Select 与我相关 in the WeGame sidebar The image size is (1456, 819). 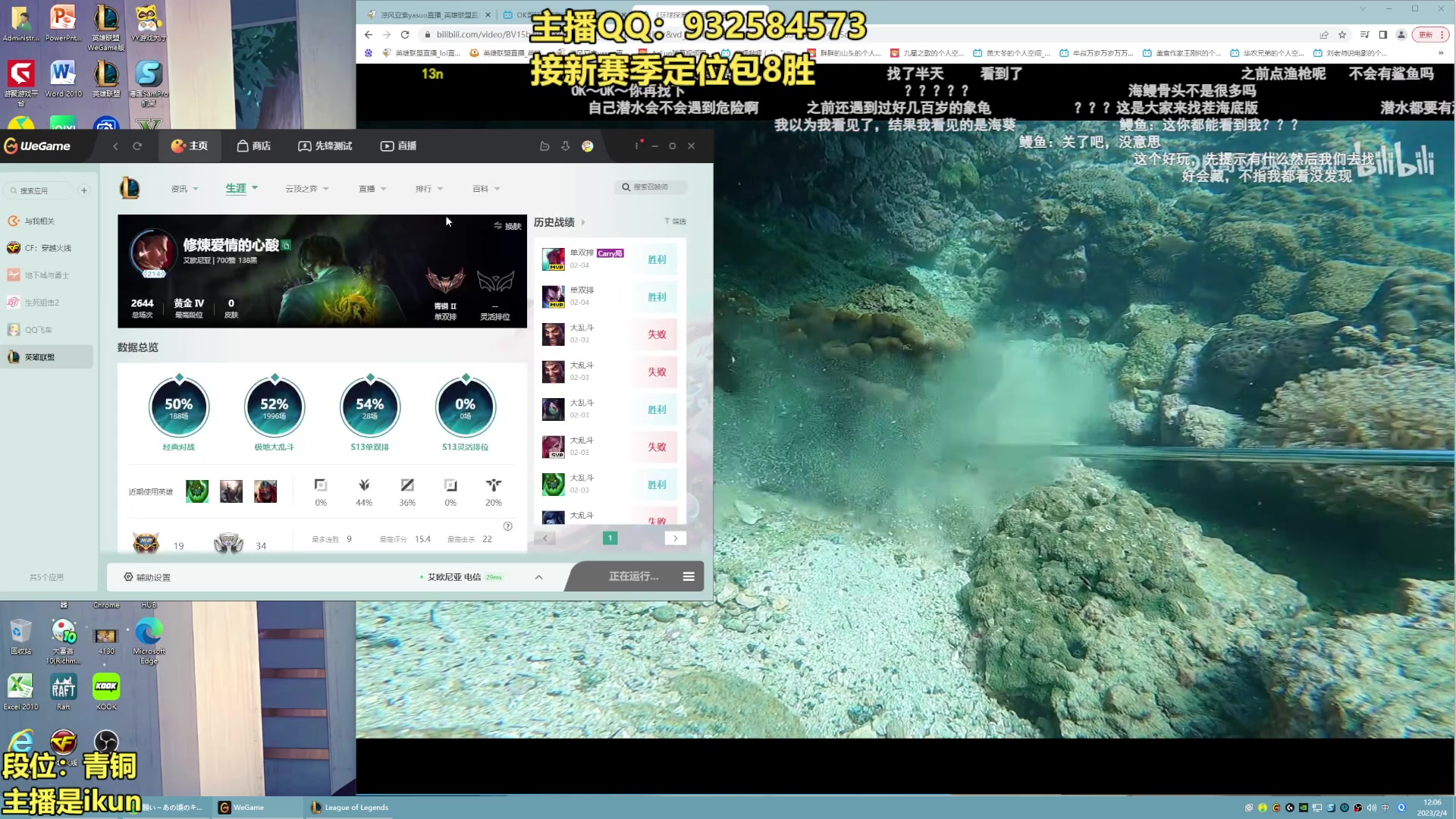47,221
